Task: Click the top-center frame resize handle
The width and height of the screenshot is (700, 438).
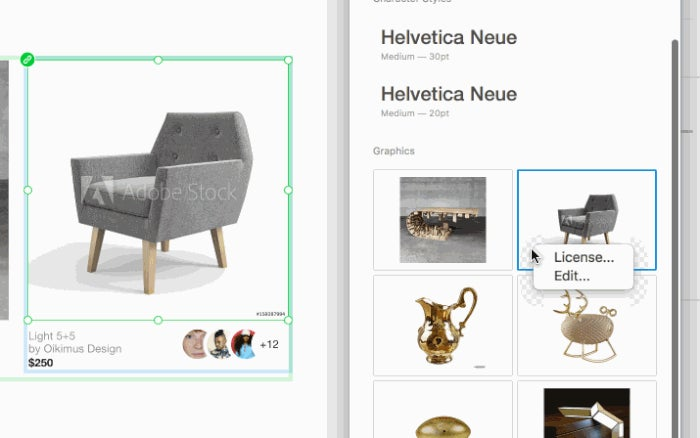Action: click(158, 60)
